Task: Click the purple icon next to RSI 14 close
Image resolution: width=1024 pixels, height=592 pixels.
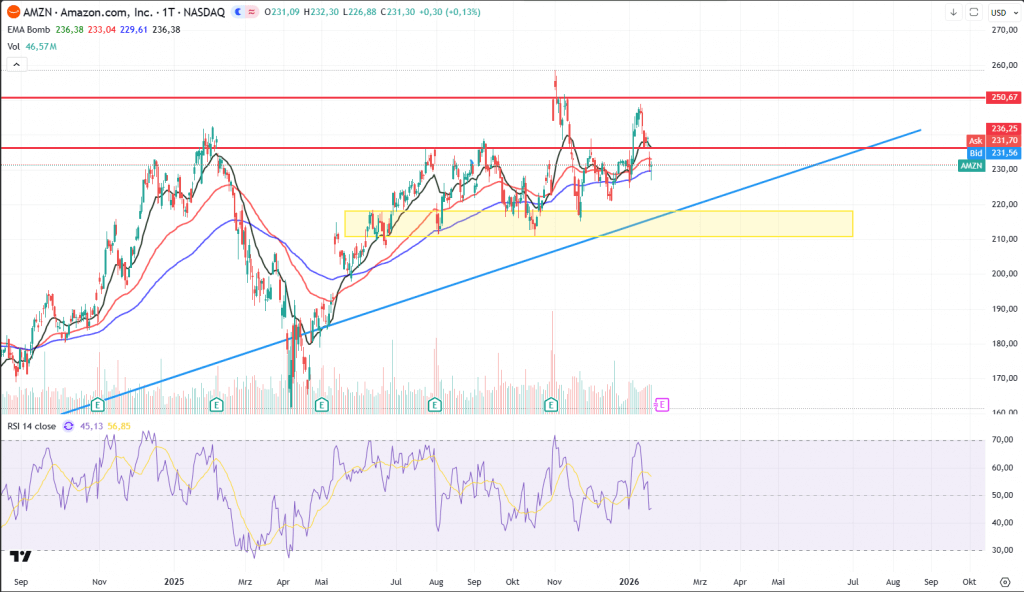Action: 68,425
